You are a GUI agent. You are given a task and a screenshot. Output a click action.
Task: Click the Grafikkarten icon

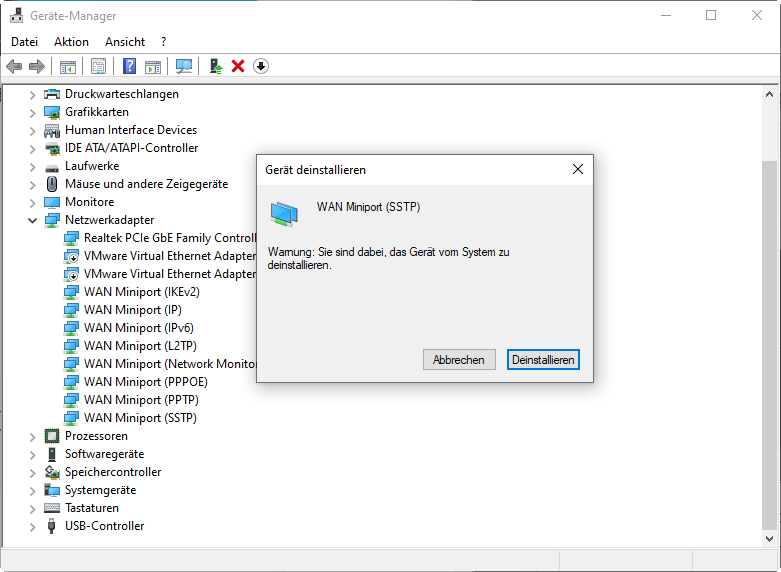[52, 112]
